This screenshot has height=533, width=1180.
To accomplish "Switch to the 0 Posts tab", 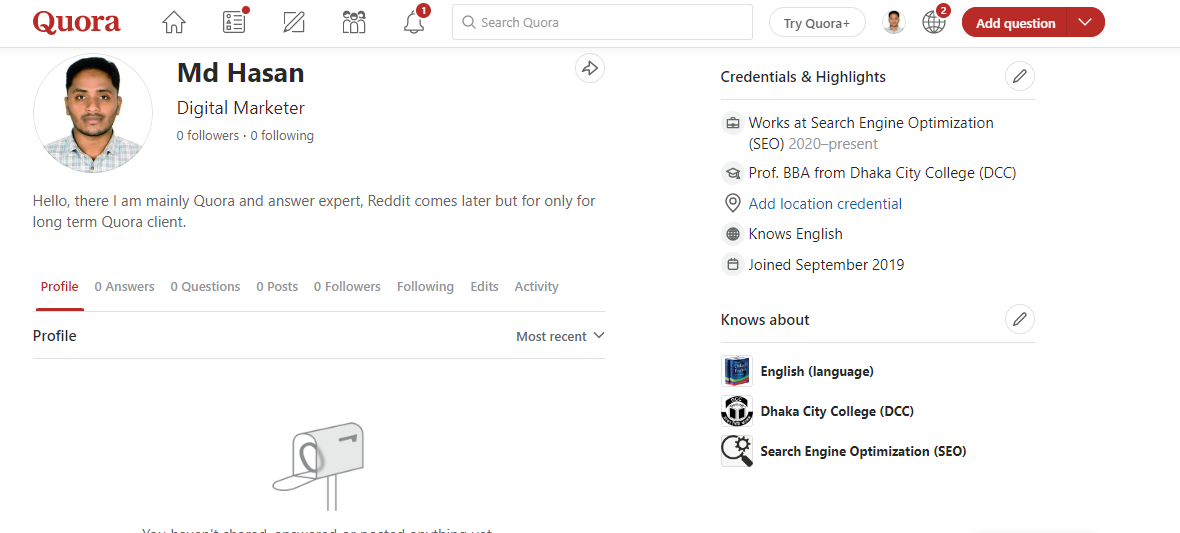I will (277, 287).
